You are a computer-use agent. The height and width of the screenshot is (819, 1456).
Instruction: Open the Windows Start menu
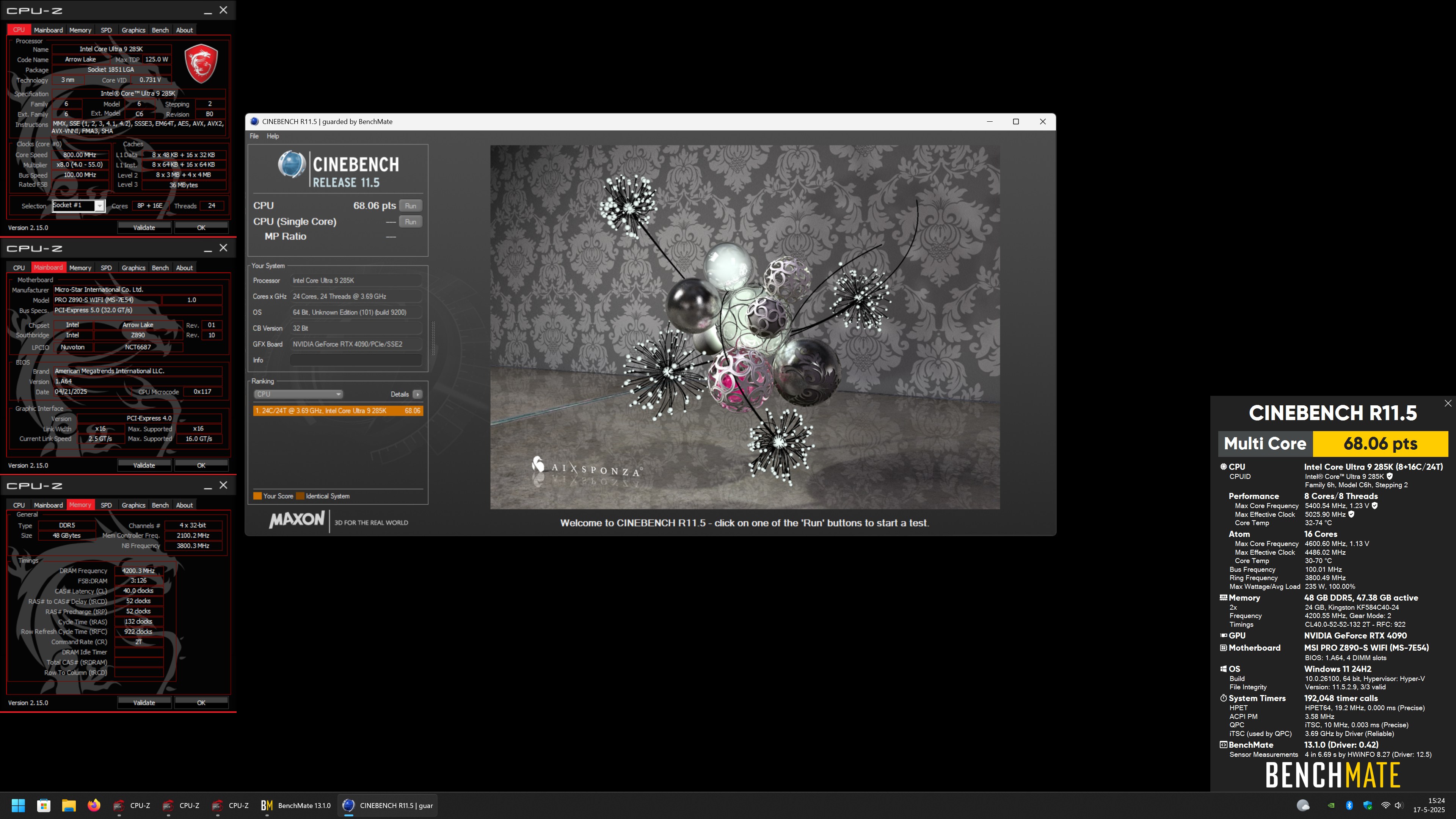coord(18,805)
